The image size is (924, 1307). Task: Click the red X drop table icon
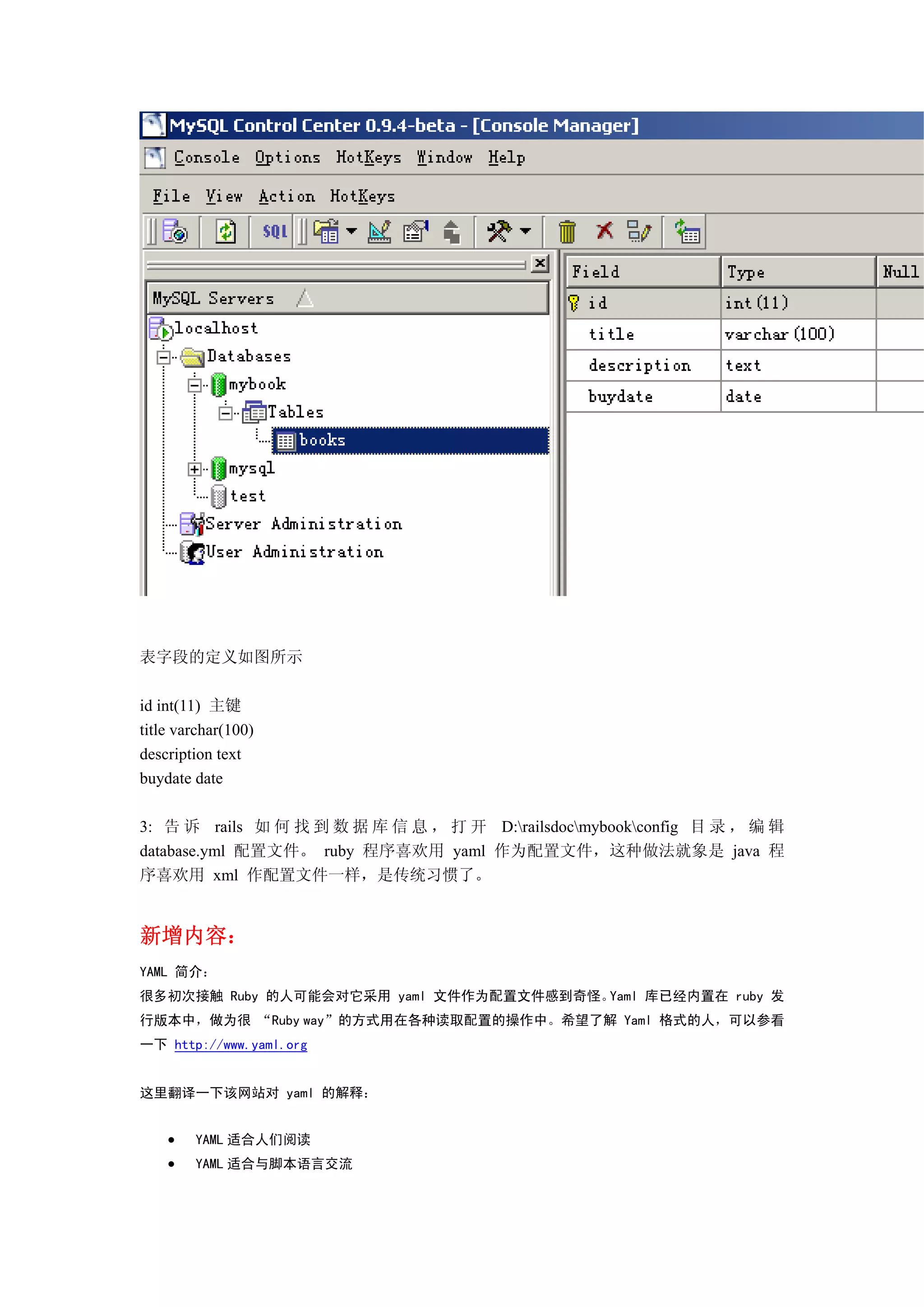604,231
